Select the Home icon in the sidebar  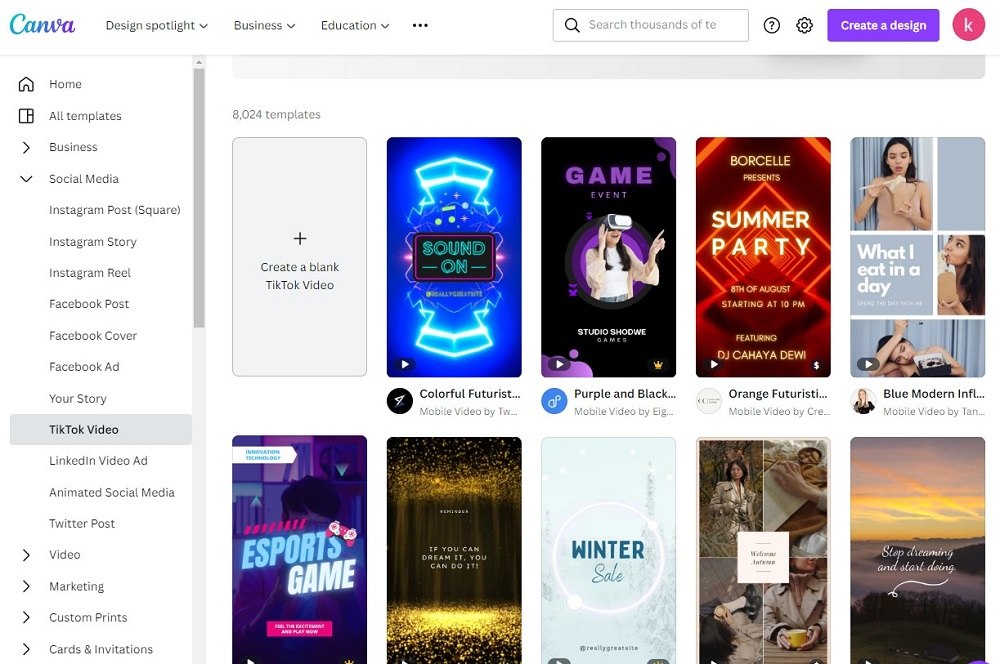point(24,84)
